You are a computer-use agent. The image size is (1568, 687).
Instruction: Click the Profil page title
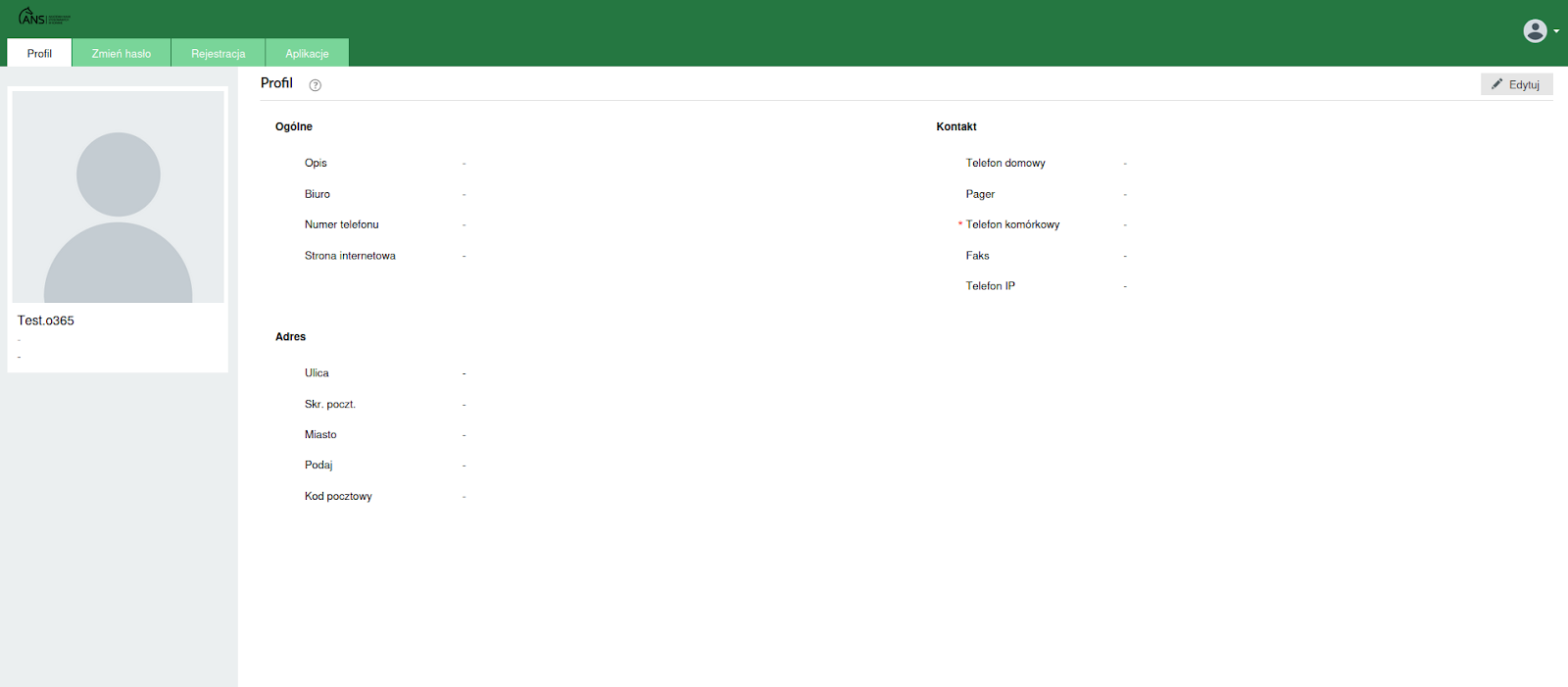click(276, 83)
